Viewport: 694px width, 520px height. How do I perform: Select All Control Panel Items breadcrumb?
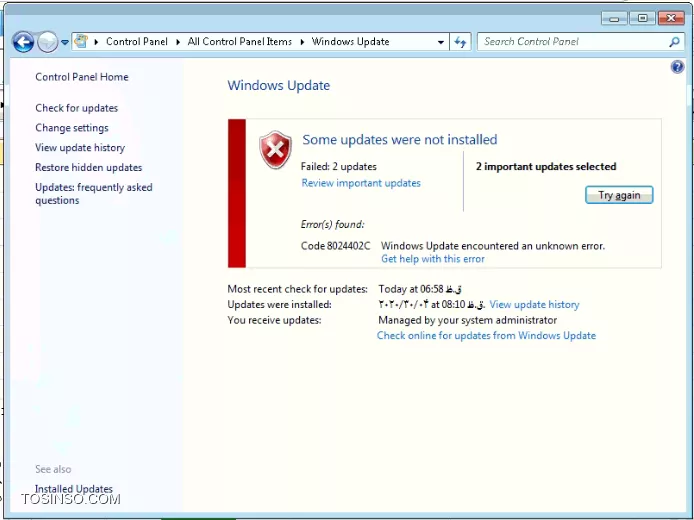(x=239, y=42)
